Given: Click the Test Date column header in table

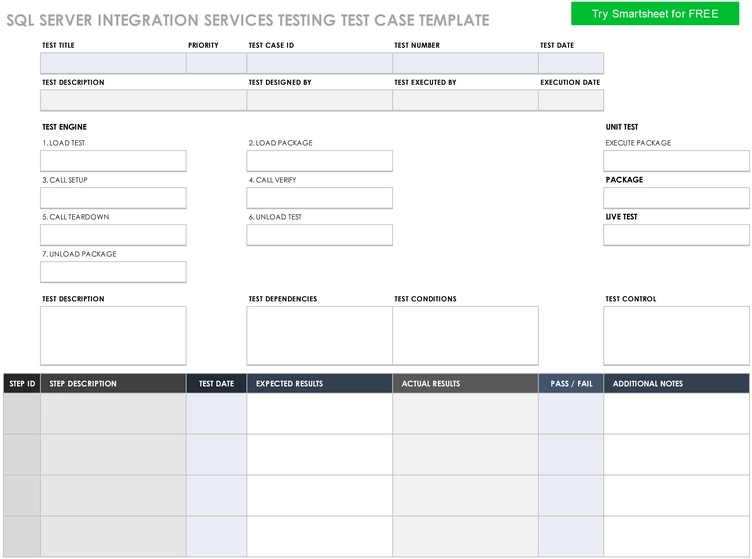Looking at the screenshot, I should 216,384.
